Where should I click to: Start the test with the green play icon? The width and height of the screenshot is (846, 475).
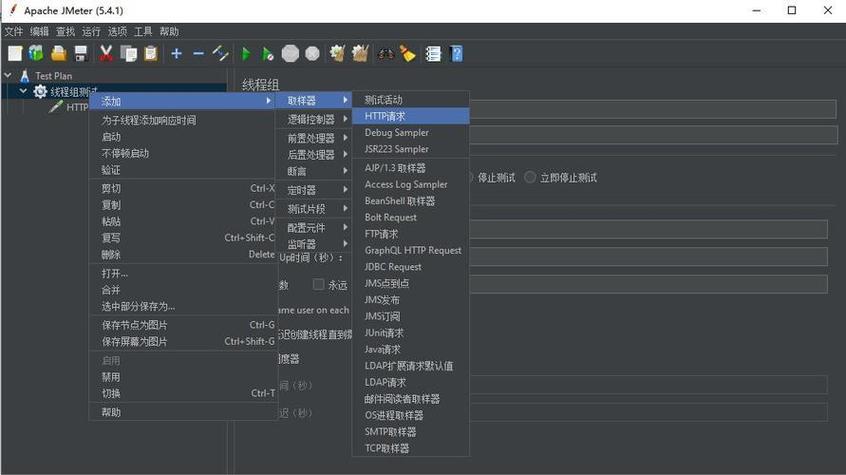246,53
